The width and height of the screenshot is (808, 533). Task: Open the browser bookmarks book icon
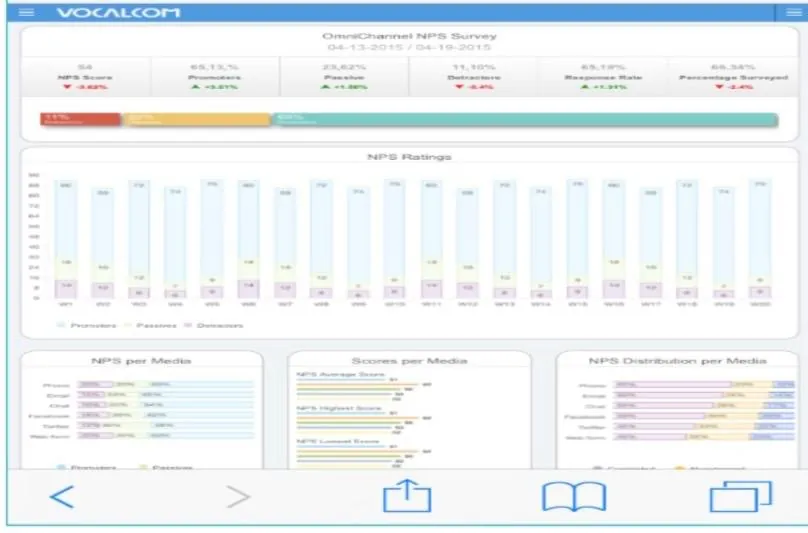pyautogui.click(x=574, y=497)
